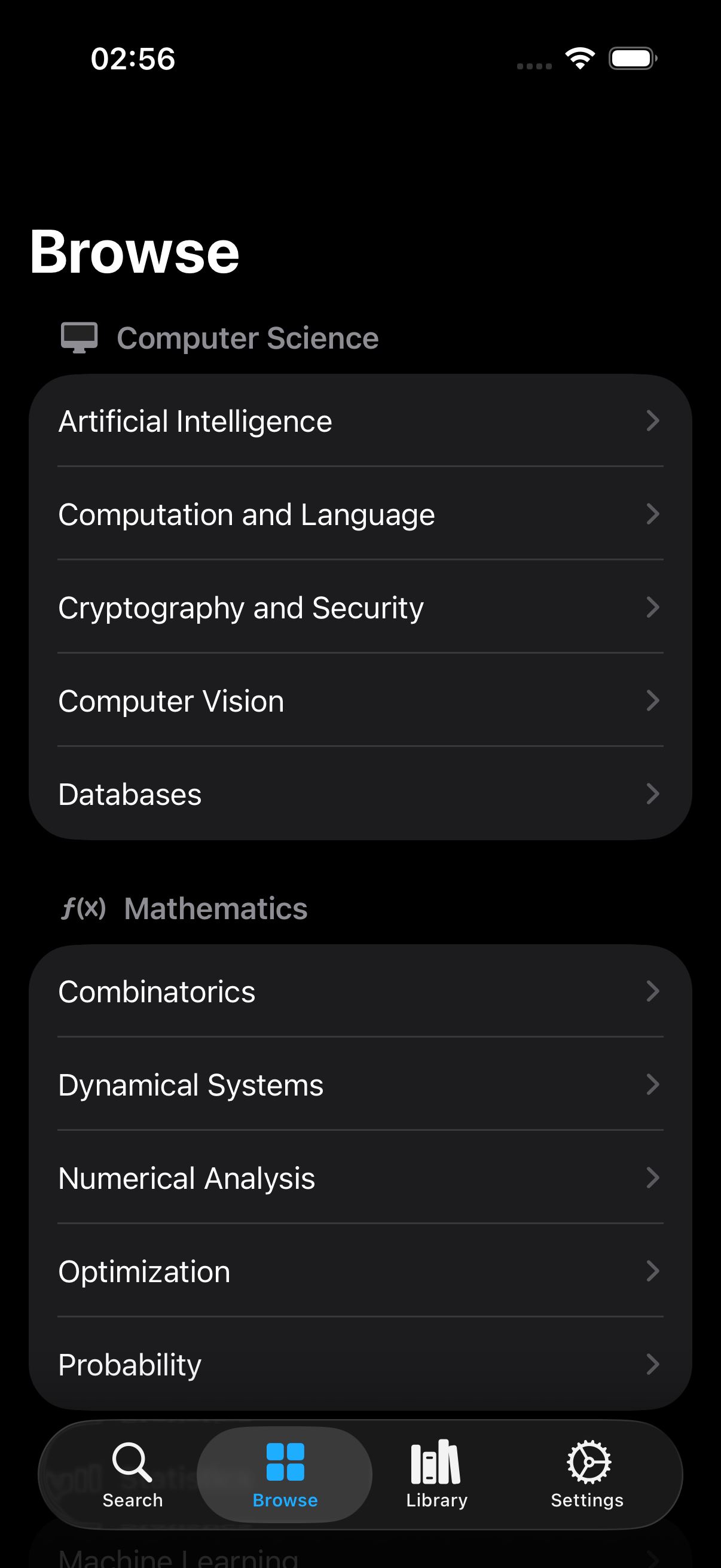Tap the Combinatorics list row
The image size is (721, 1568).
pos(157,992)
